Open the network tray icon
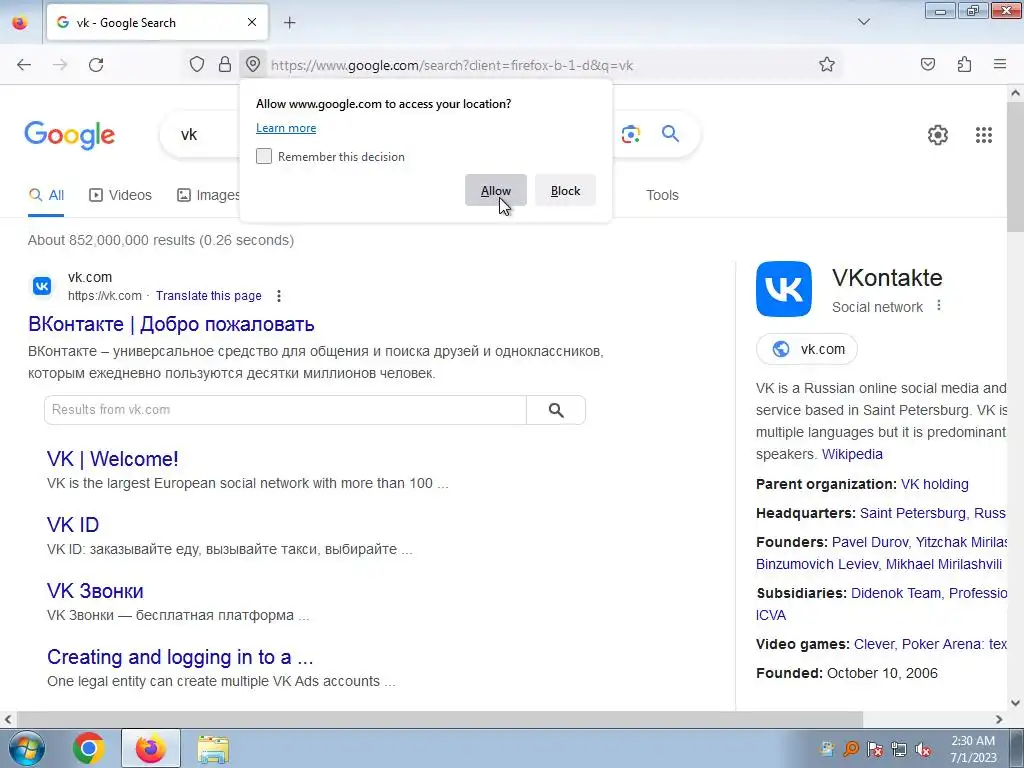Image resolution: width=1024 pixels, height=768 pixels. pyautogui.click(x=899, y=749)
